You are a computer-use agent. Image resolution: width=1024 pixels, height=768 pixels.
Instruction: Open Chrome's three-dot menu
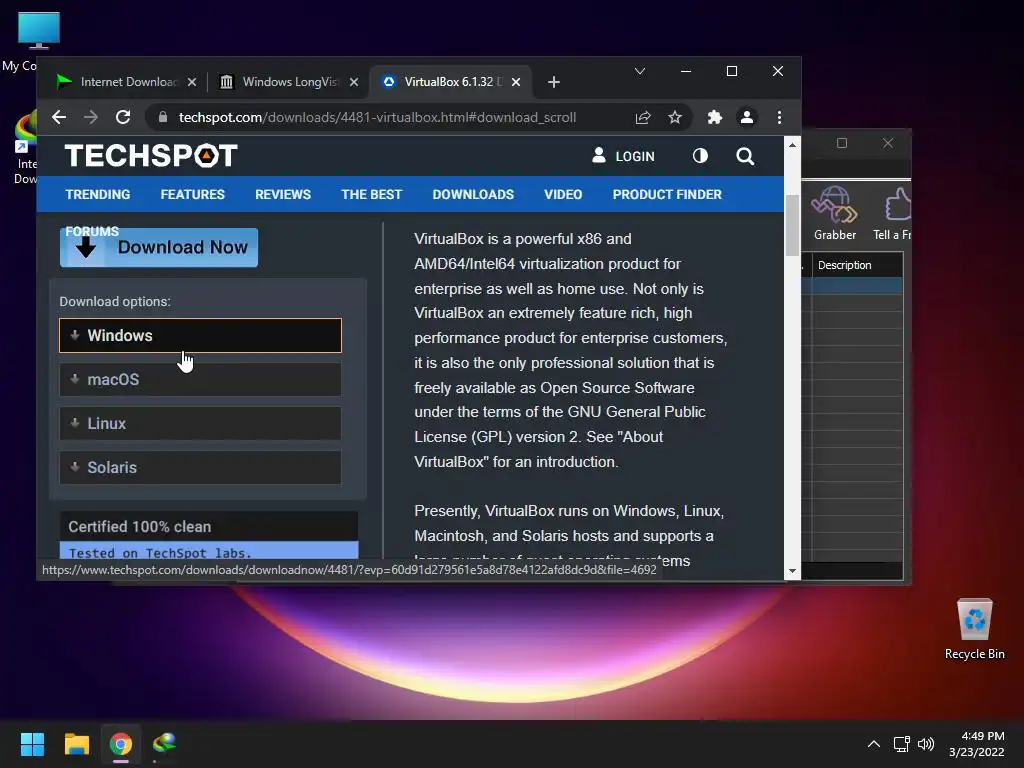pos(779,118)
